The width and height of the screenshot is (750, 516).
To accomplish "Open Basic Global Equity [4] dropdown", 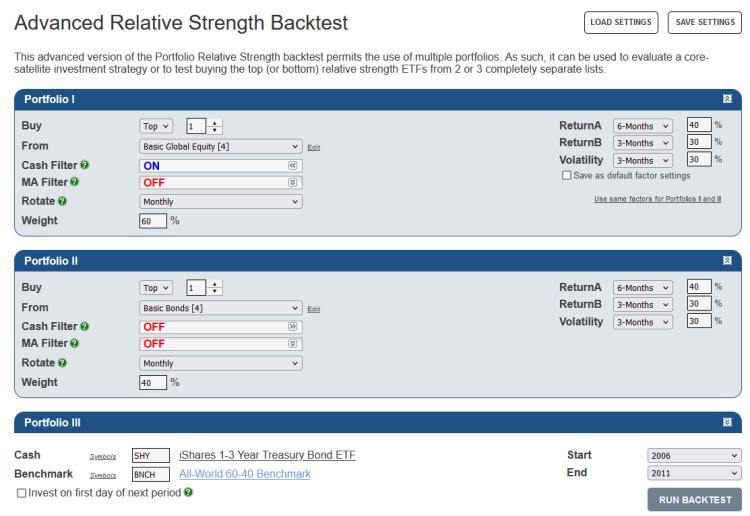I will pyautogui.click(x=221, y=147).
